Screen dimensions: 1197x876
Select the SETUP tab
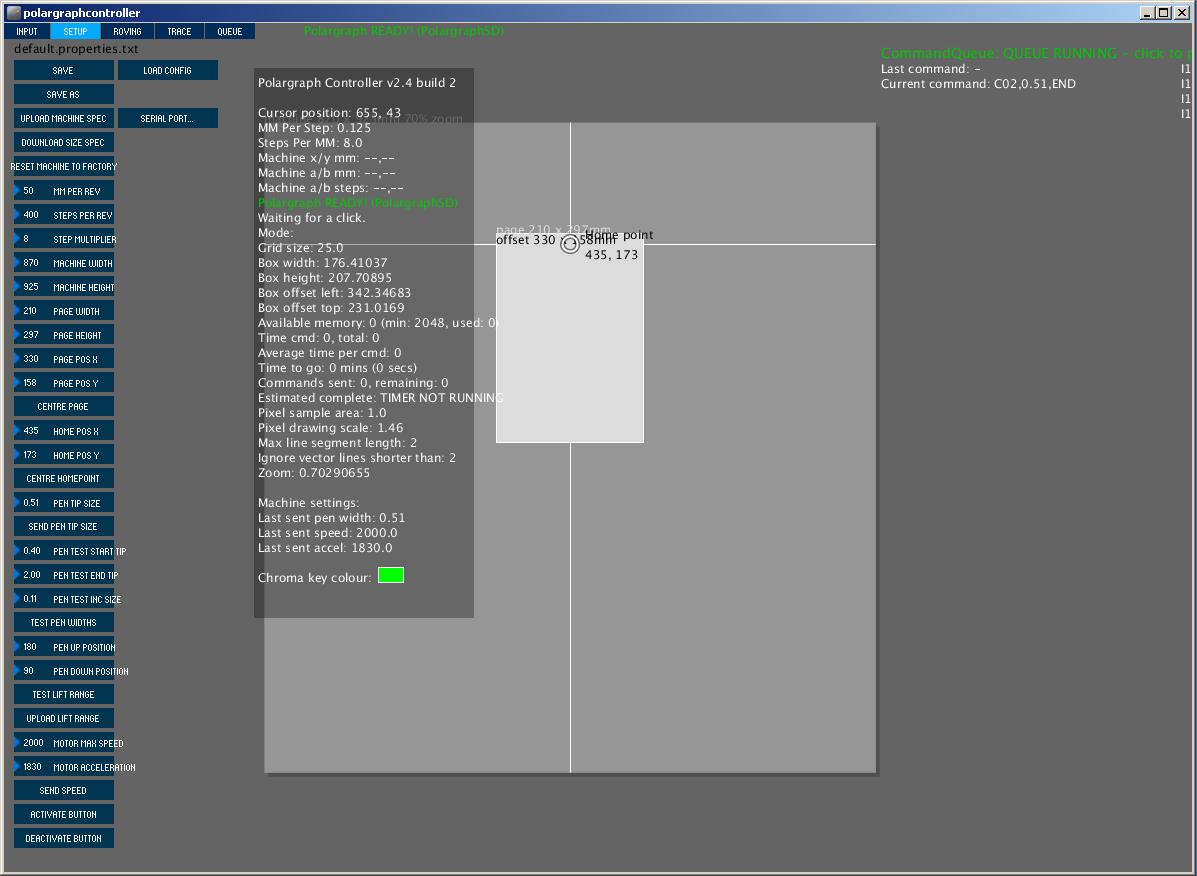(75, 31)
